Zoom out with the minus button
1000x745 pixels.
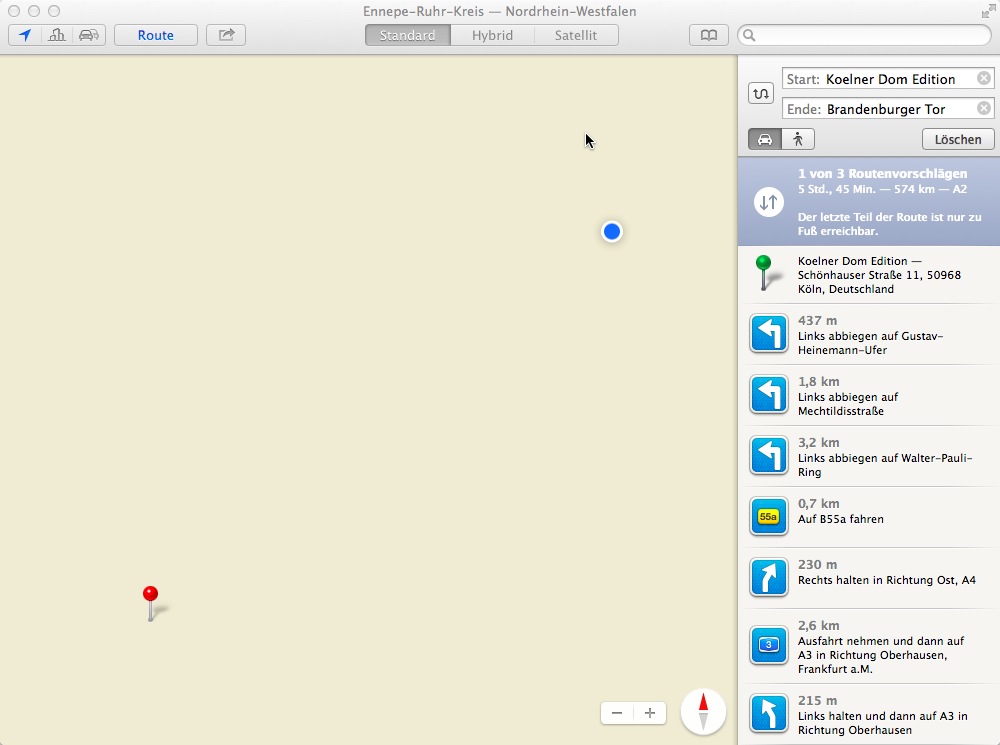click(617, 713)
